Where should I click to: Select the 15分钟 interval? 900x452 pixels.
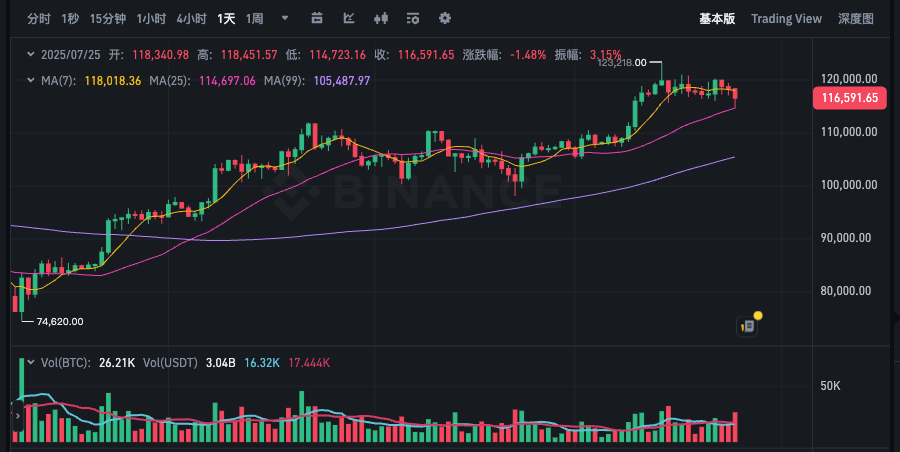click(x=107, y=18)
